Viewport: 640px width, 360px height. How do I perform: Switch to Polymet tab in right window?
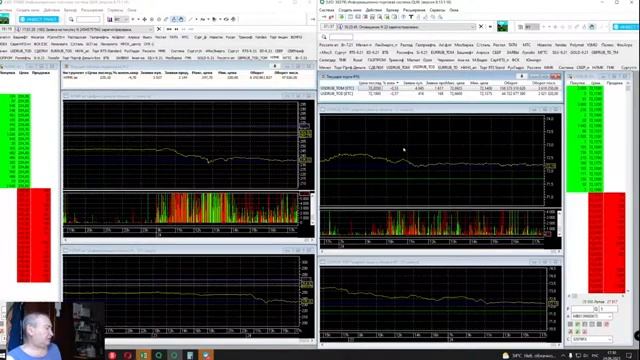(x=577, y=45)
